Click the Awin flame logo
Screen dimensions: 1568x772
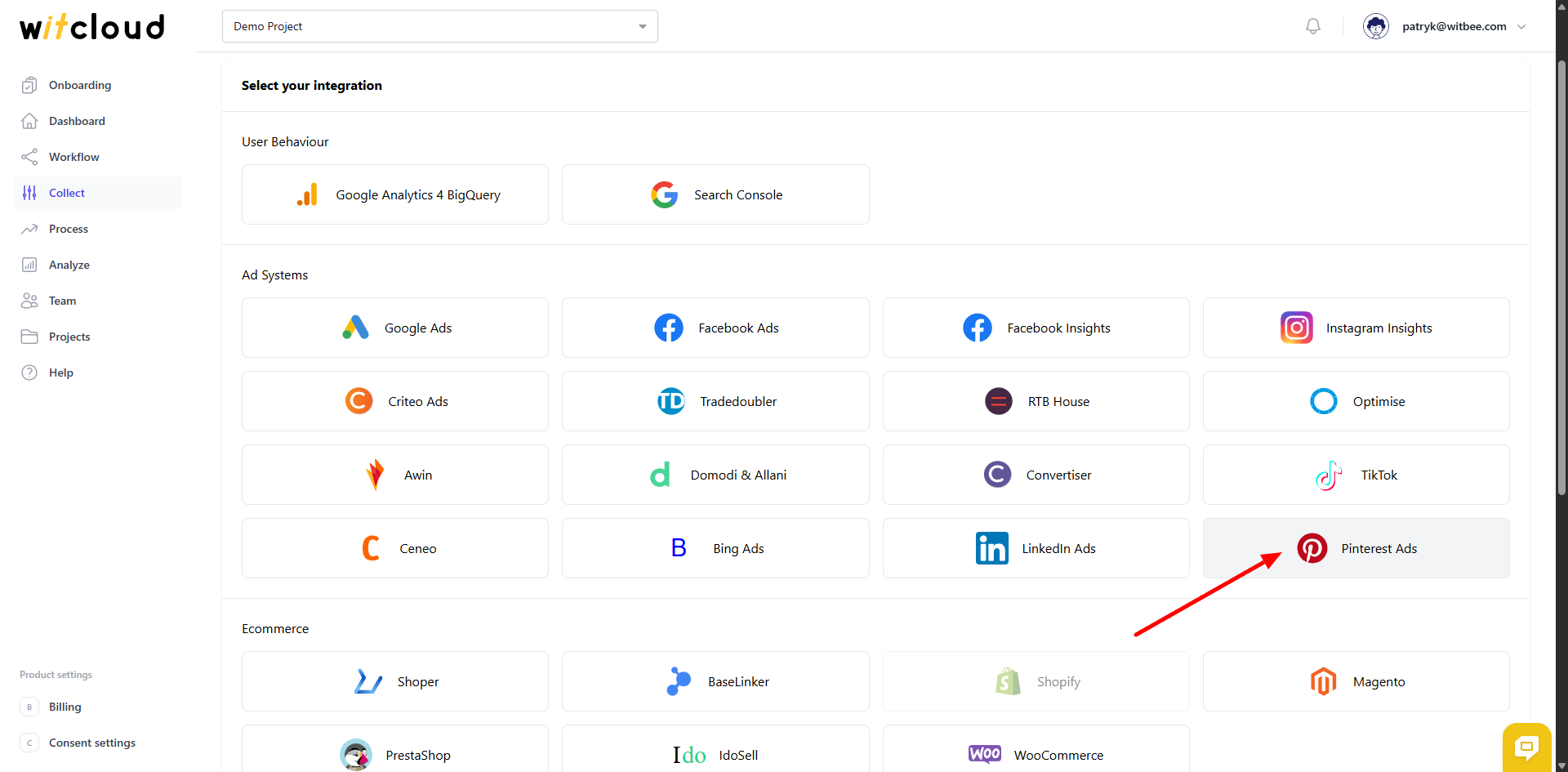coord(375,475)
